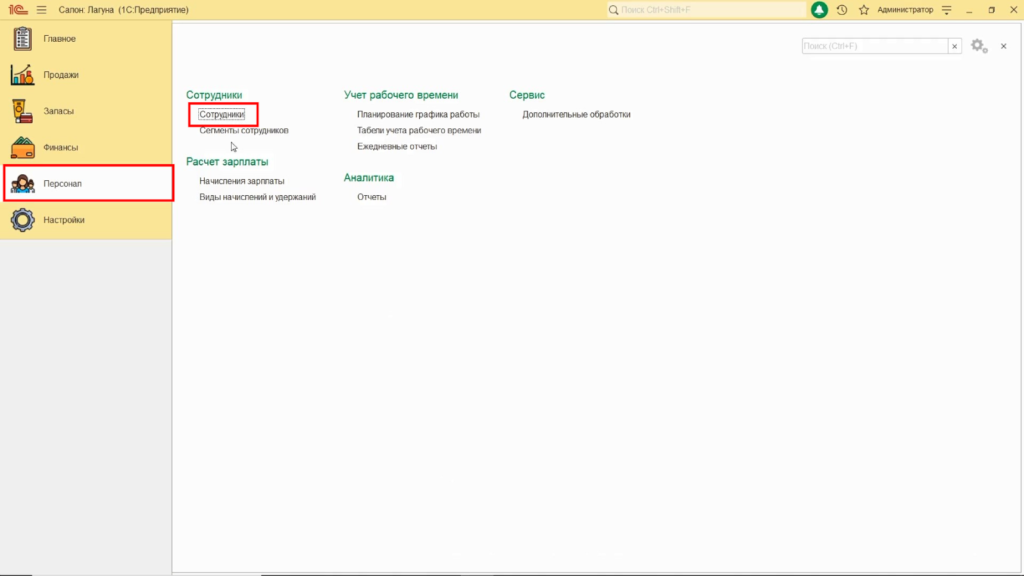This screenshot has height=576, width=1024.
Task: Close the 1C application window
Action: pos(1014,10)
